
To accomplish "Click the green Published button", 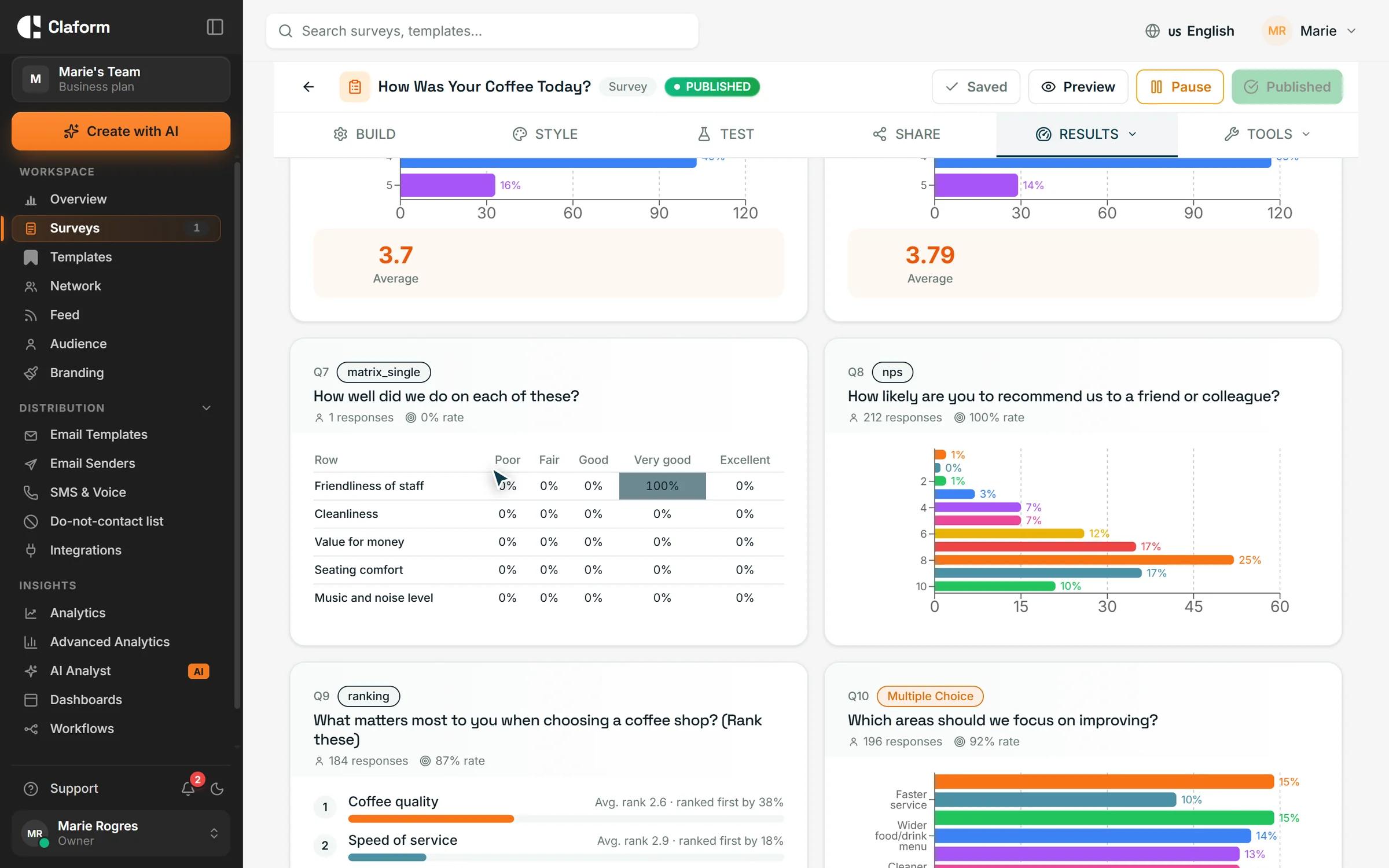I will [1287, 87].
